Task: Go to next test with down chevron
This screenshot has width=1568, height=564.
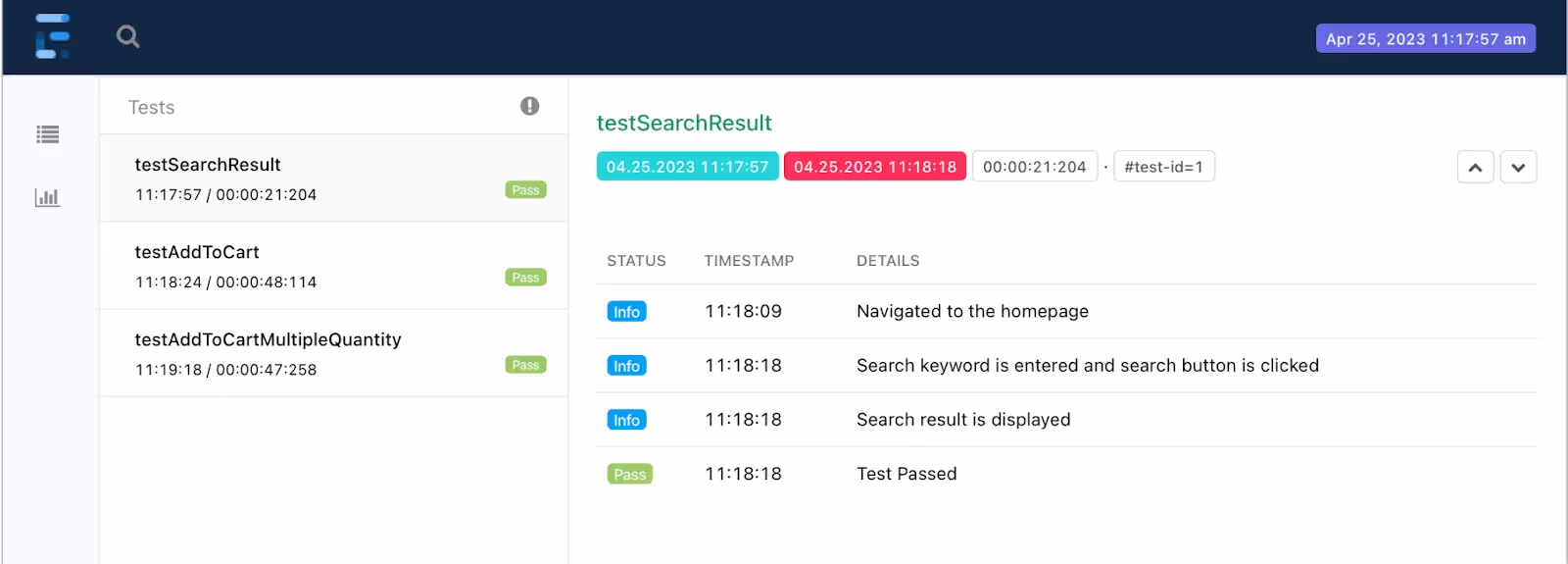Action: (x=1518, y=167)
